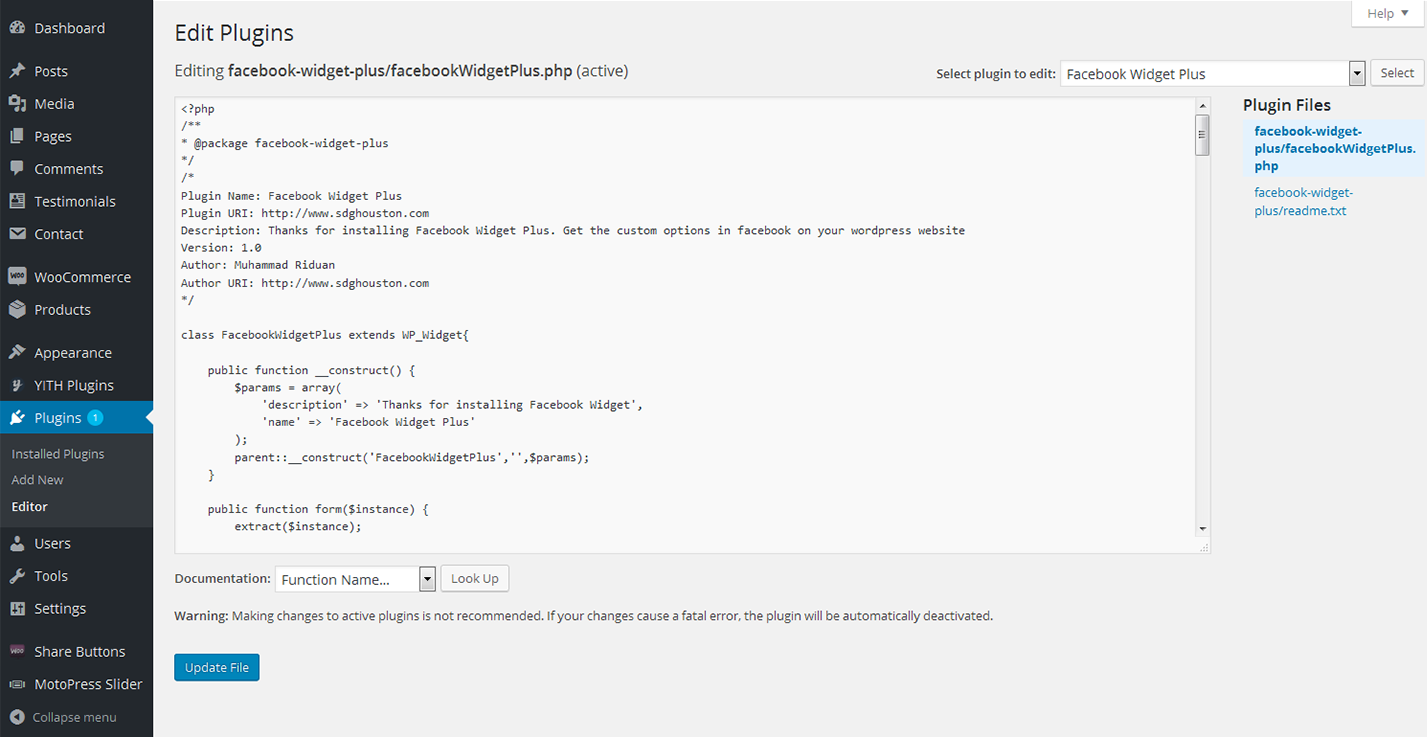This screenshot has height=737, width=1427.
Task: Click the Tools wrench icon
Action: pos(17,576)
